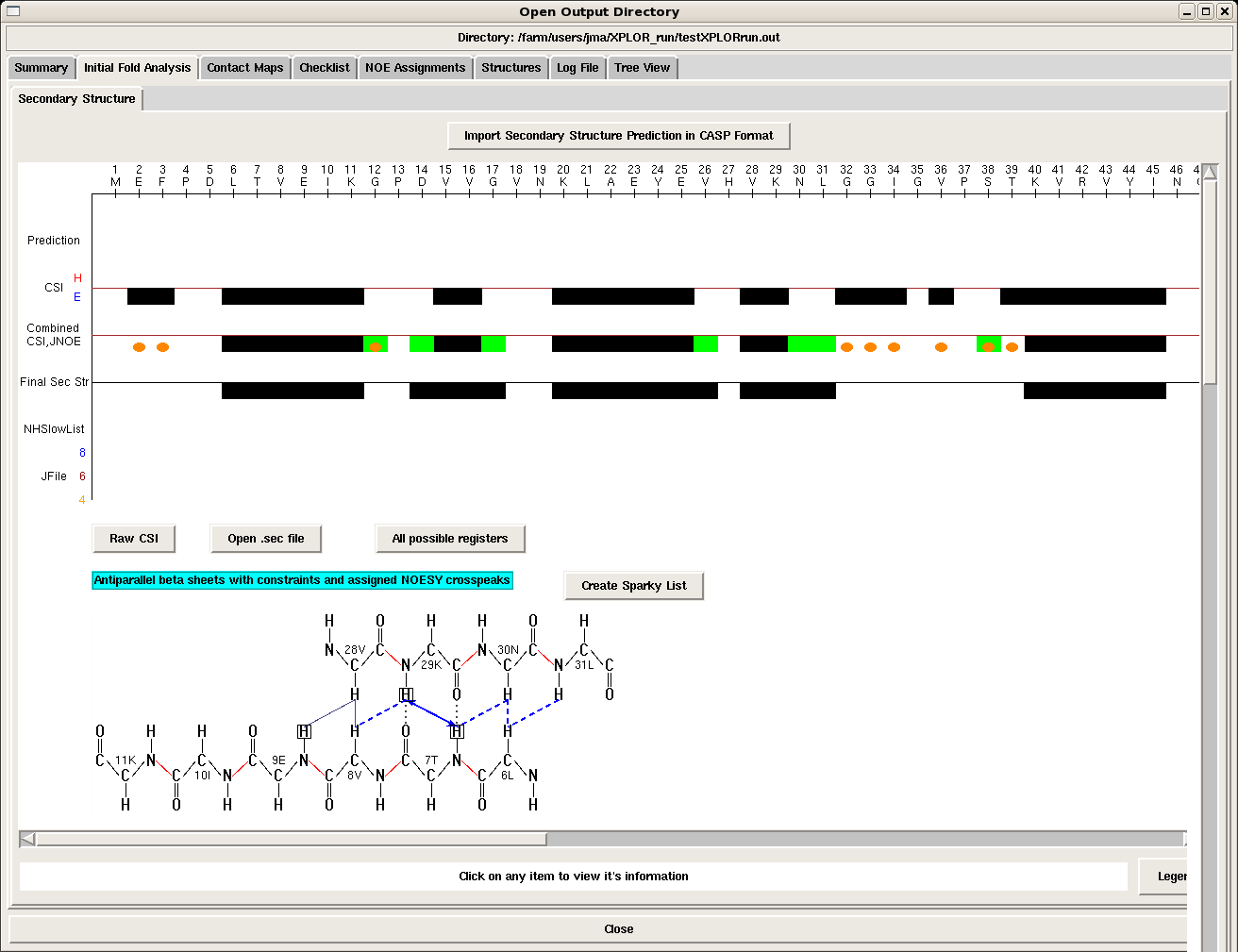The height and width of the screenshot is (952, 1238).
Task: Click the up arrow of vertical scrollbar
Action: 1210,172
